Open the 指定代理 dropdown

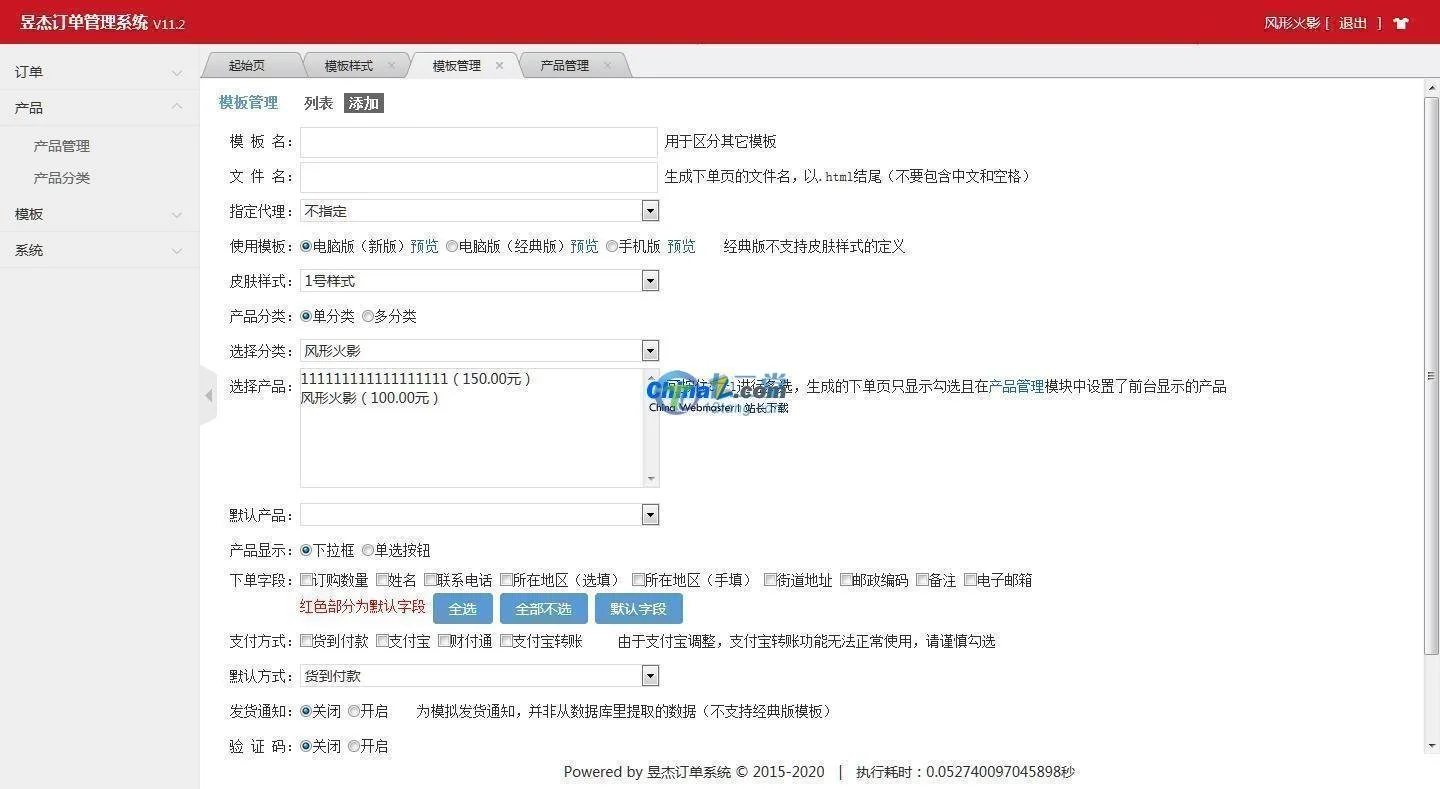[650, 211]
